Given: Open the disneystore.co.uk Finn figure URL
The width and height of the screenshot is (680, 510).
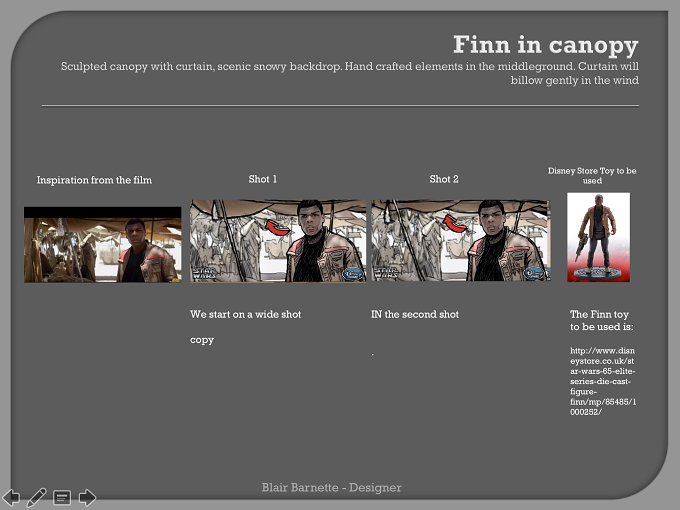Looking at the screenshot, I should pos(603,381).
